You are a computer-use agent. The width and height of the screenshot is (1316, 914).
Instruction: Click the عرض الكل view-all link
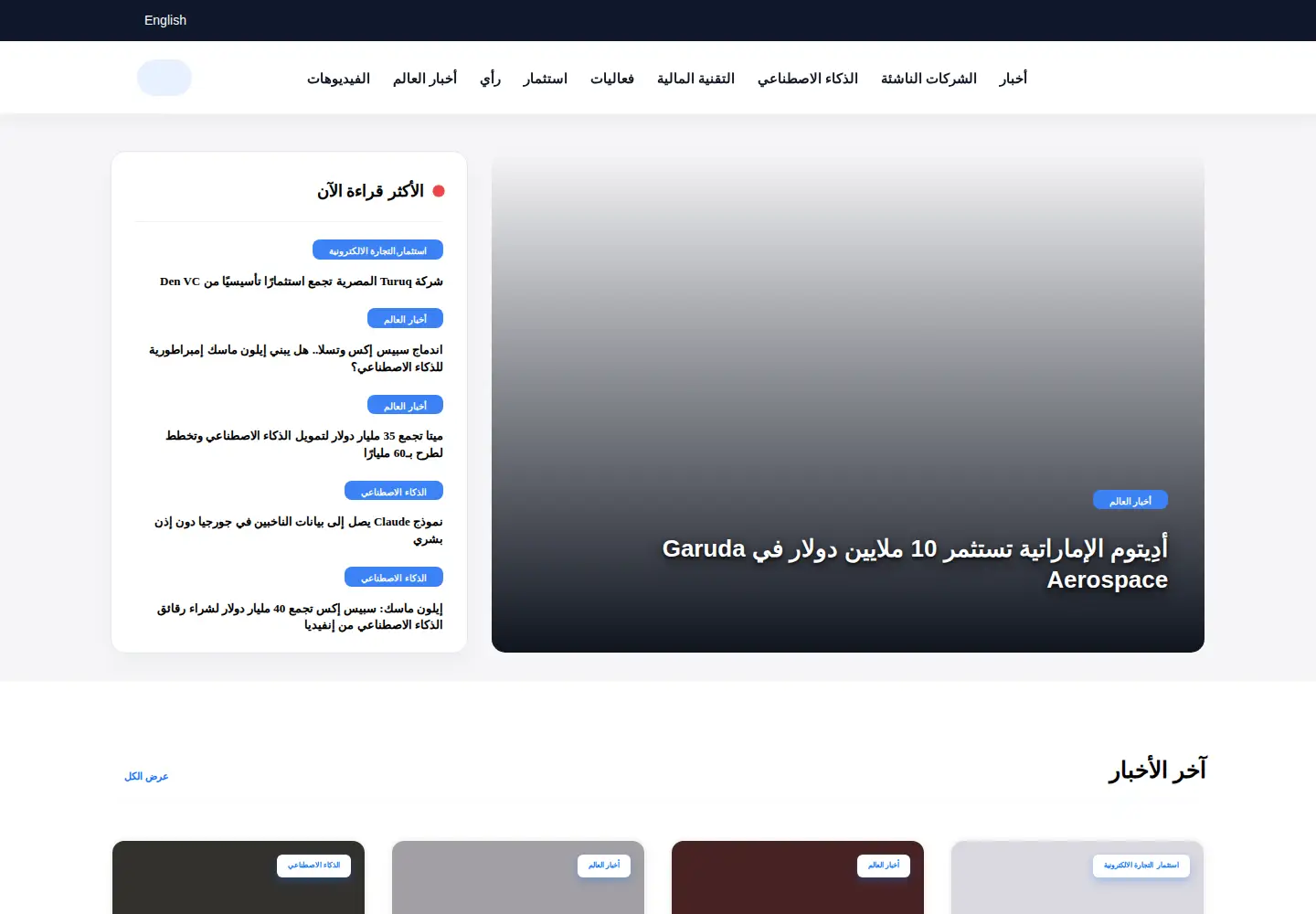click(146, 777)
